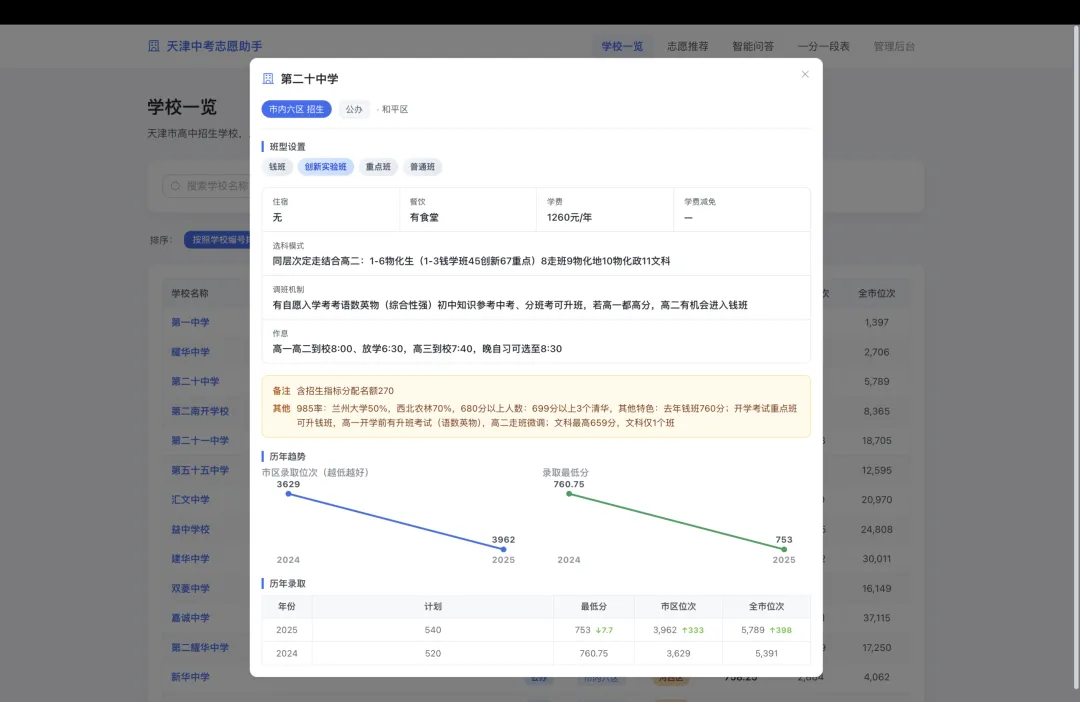The height and width of the screenshot is (702, 1080).
Task: Open 耀华中学 in the background school list
Action: coord(190,352)
